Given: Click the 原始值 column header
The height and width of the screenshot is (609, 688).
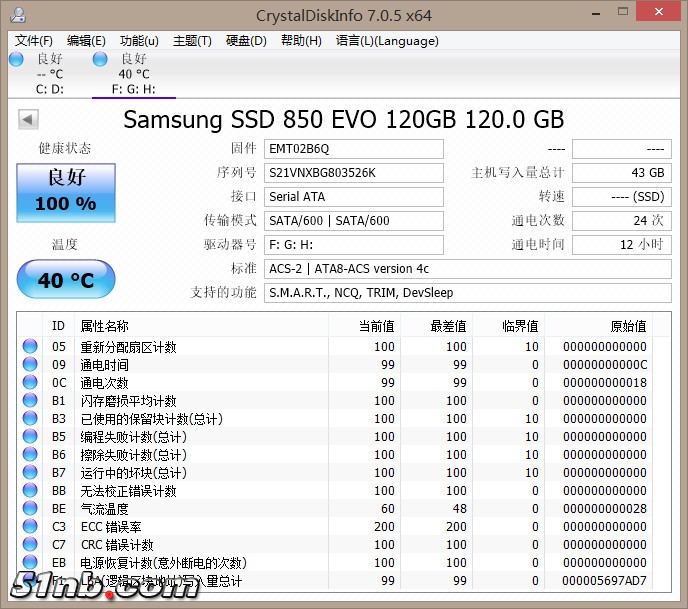Looking at the screenshot, I should pos(627,326).
